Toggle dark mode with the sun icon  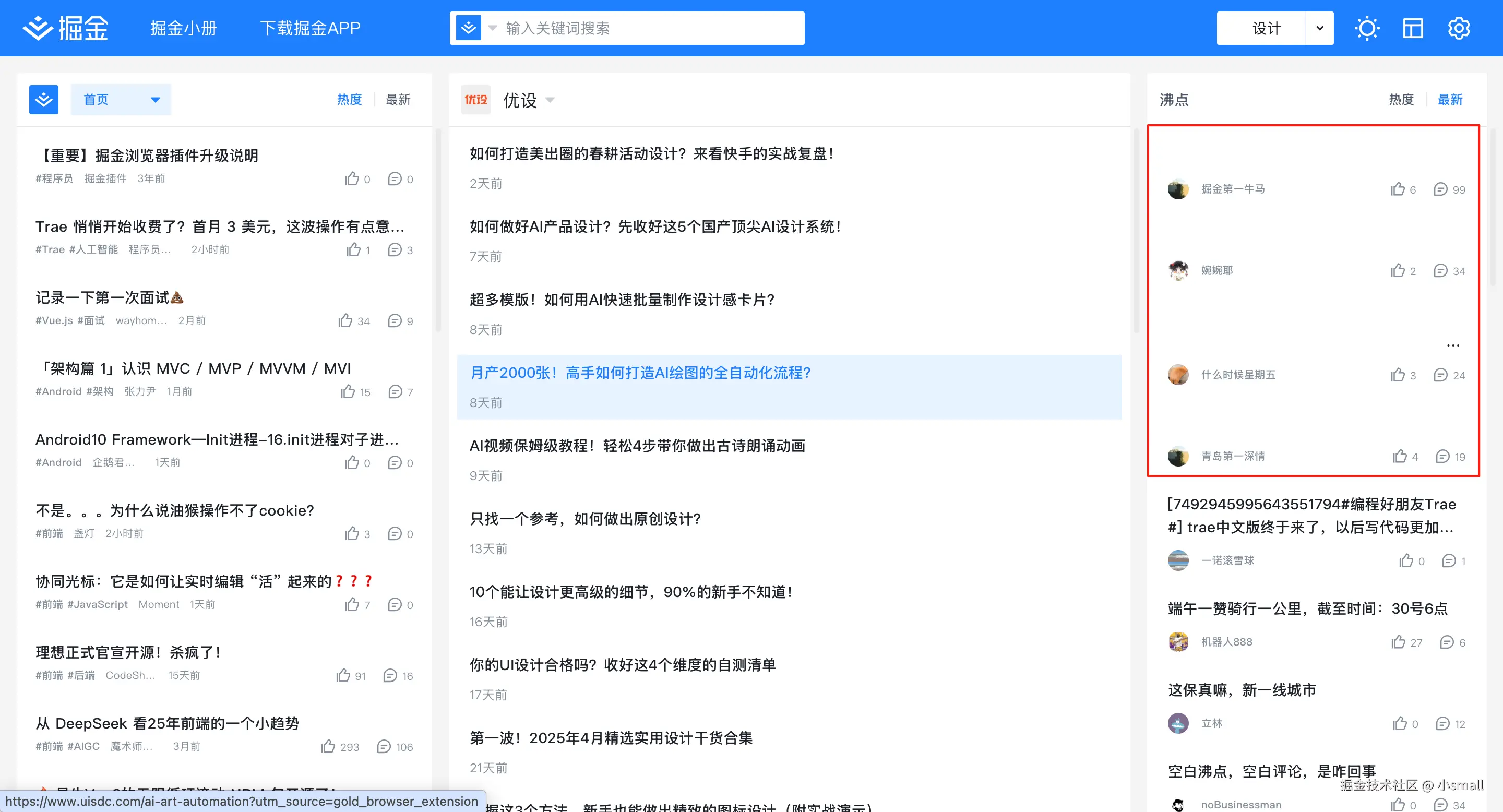pos(1366,28)
